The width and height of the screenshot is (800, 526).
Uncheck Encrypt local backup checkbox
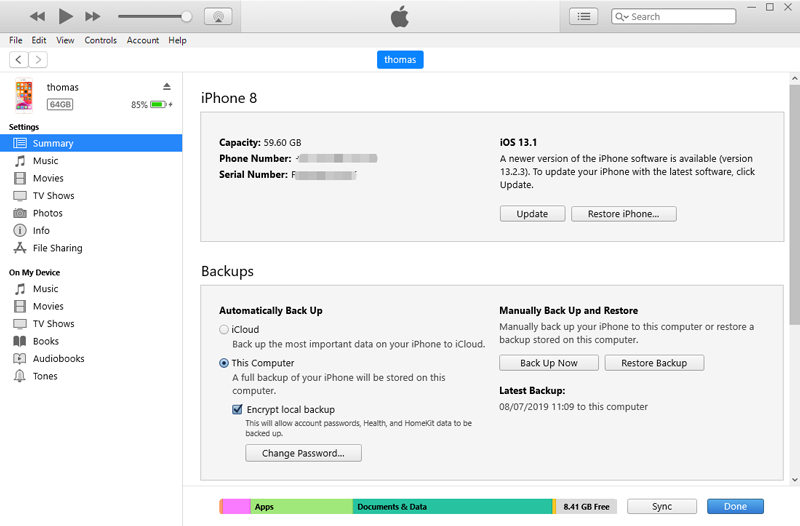(237, 409)
